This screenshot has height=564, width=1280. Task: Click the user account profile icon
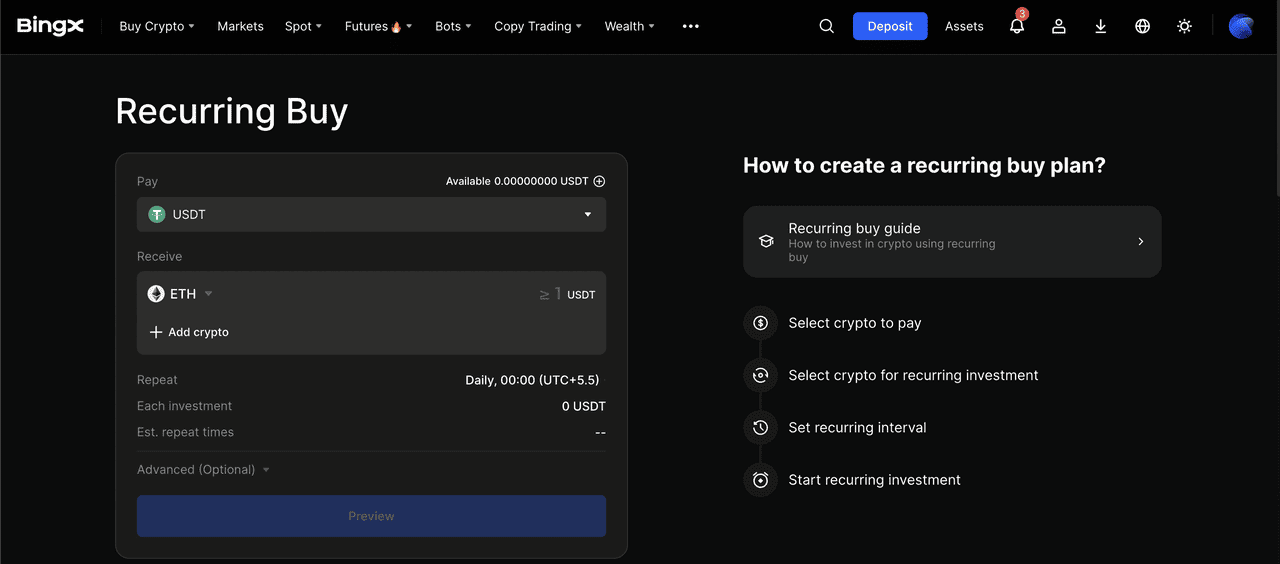click(x=1059, y=26)
